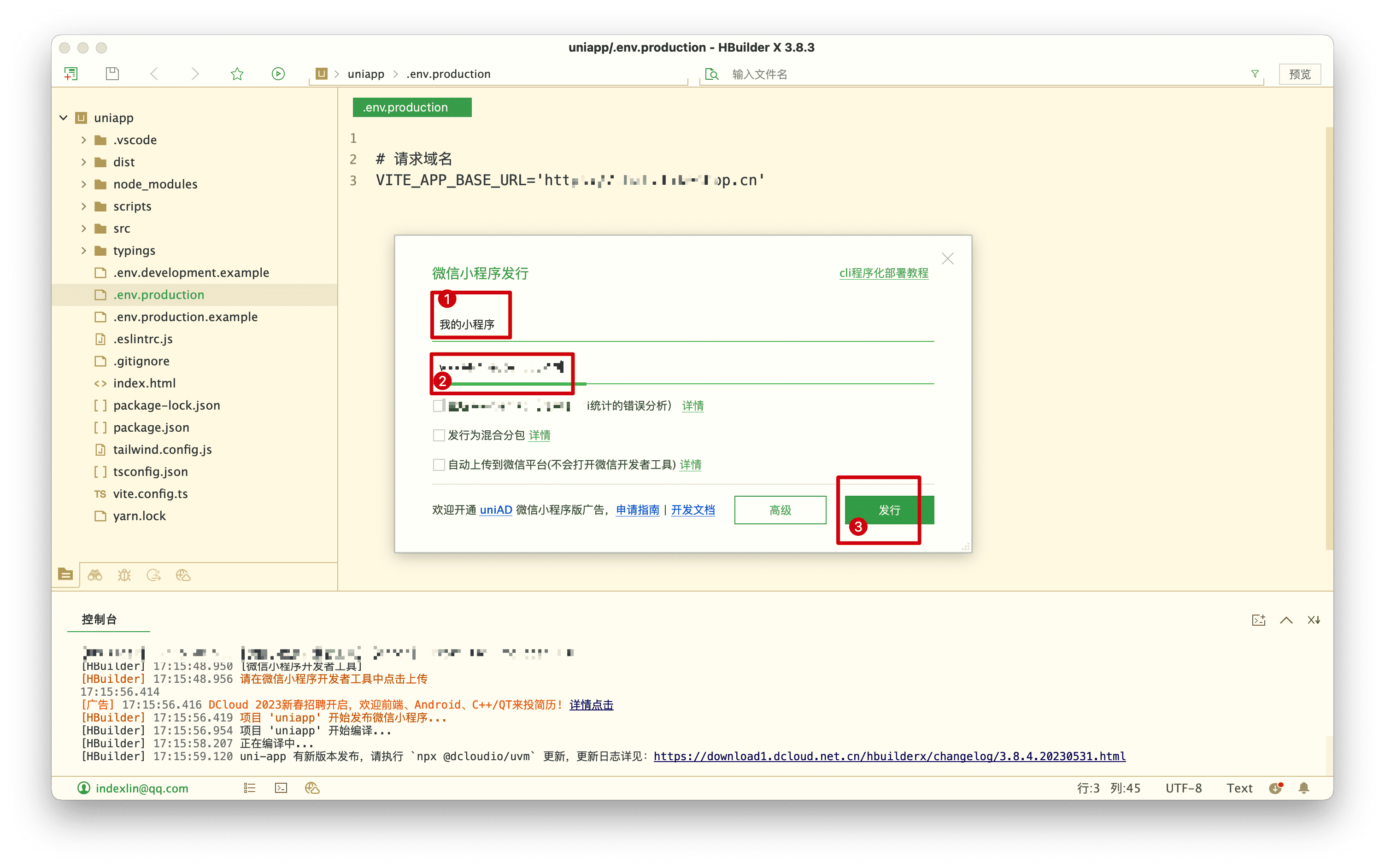This screenshot has width=1385, height=868.
Task: Click the file search magnifier icon
Action: [712, 75]
